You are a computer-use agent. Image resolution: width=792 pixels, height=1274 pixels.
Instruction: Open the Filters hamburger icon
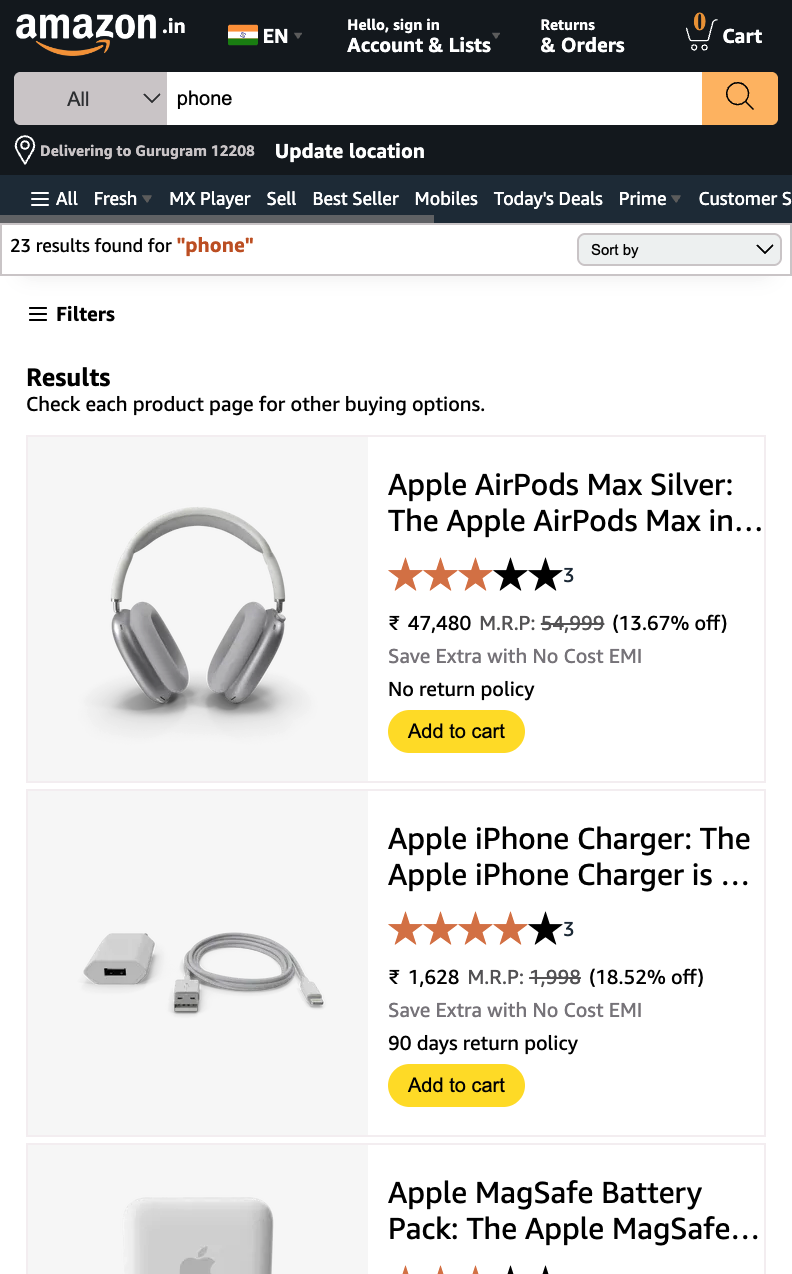point(38,314)
